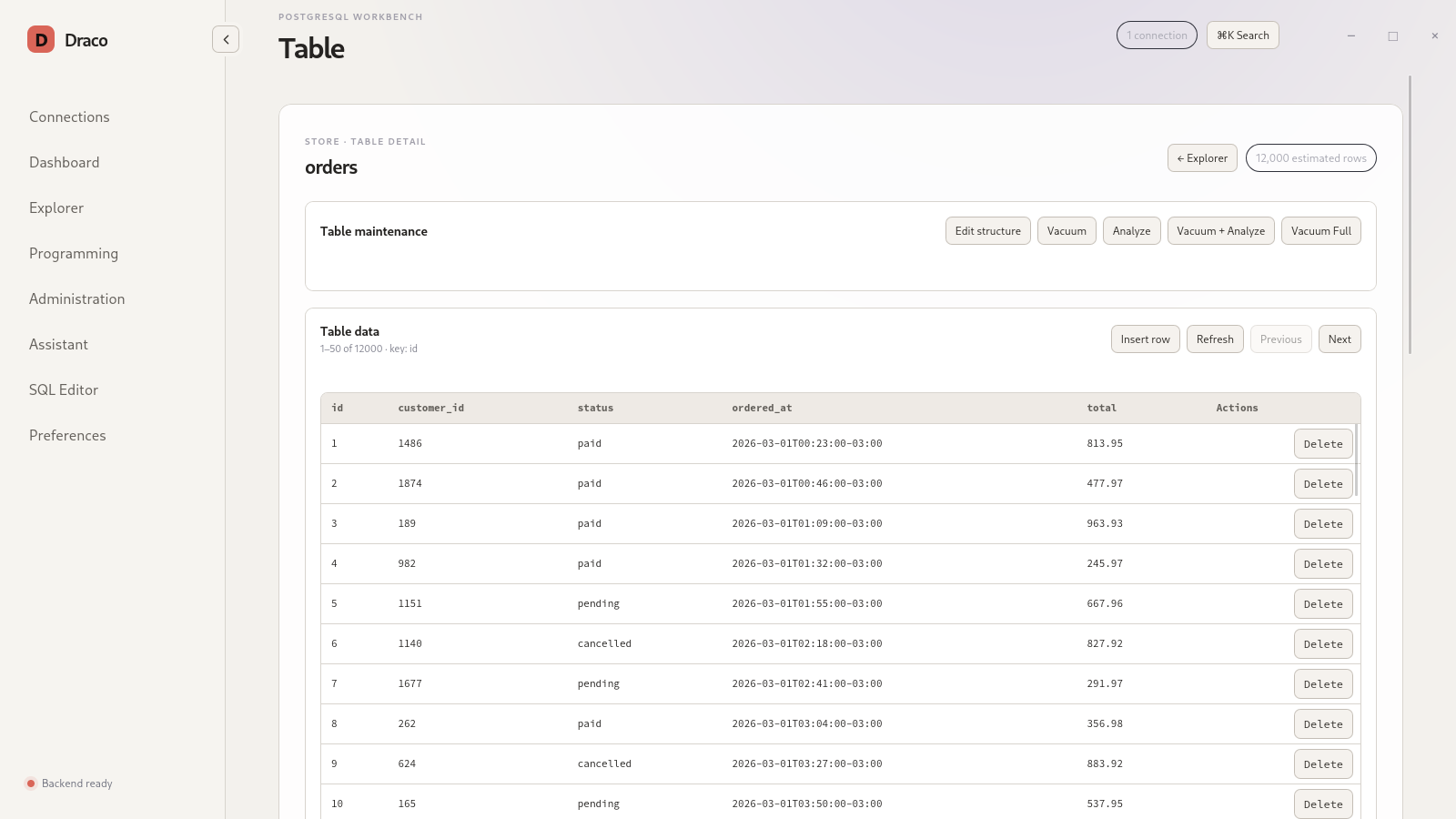
Task: Collapse the sidebar with chevron button
Action: tap(226, 39)
